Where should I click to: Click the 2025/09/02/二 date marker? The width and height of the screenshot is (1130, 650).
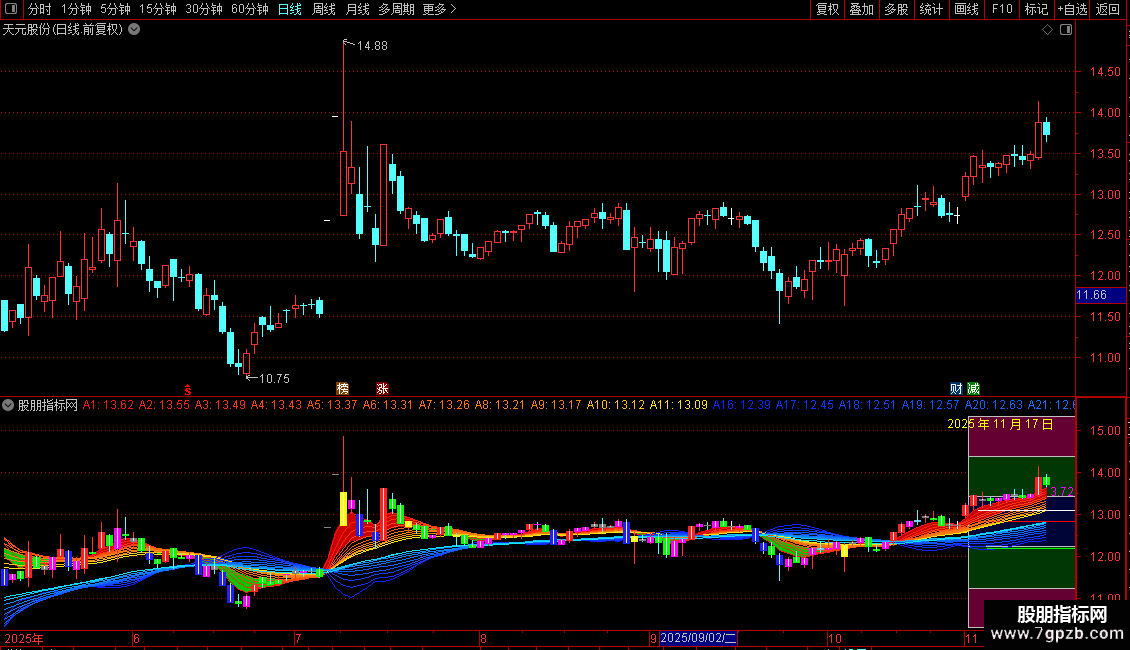pyautogui.click(x=698, y=638)
